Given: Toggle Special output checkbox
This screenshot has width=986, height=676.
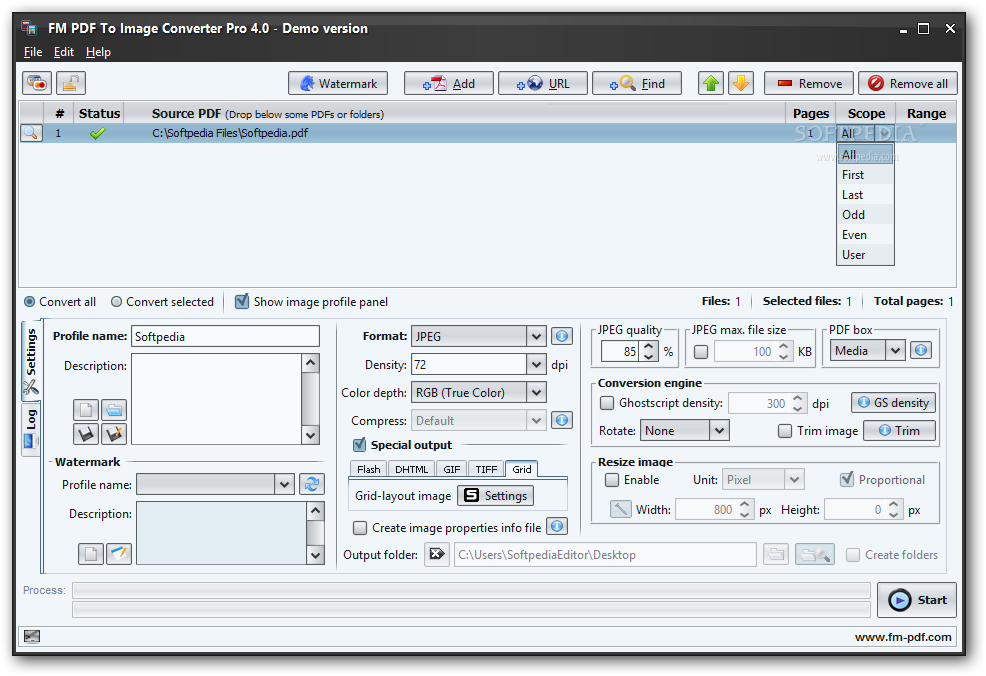Looking at the screenshot, I should click(x=359, y=445).
